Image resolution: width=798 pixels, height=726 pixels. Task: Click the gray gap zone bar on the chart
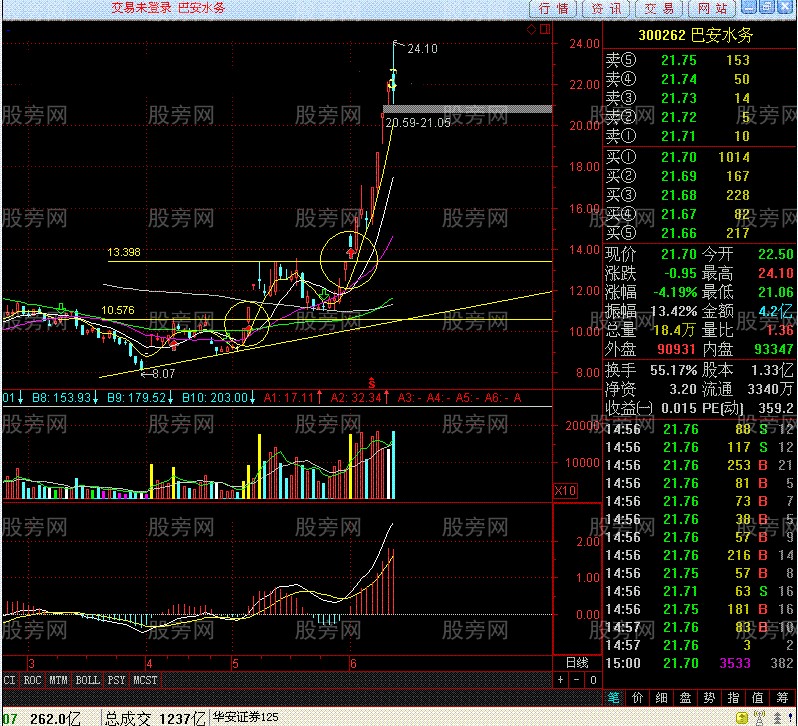click(x=467, y=109)
